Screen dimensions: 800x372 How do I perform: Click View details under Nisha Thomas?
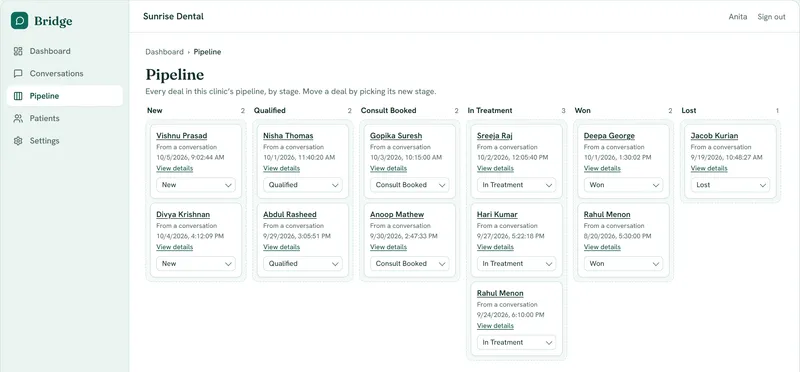click(282, 168)
